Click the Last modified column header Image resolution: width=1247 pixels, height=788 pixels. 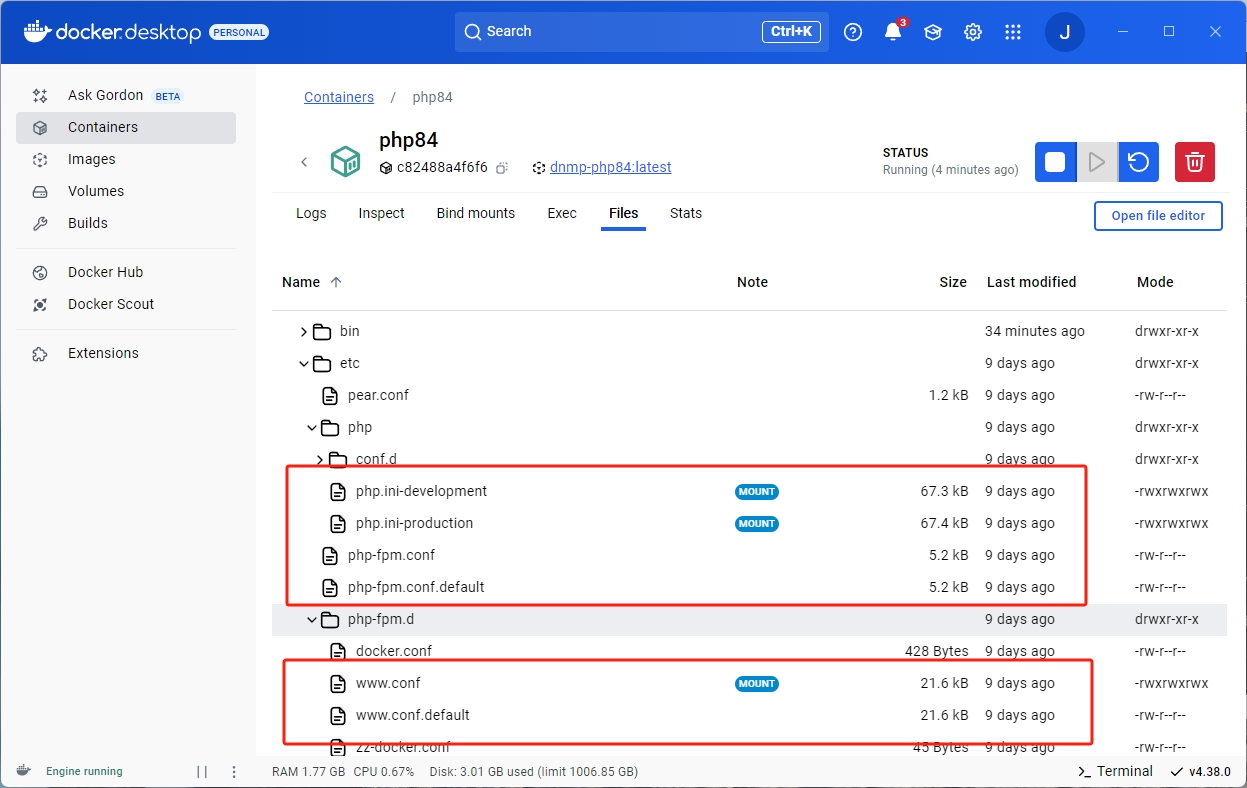pos(1031,282)
